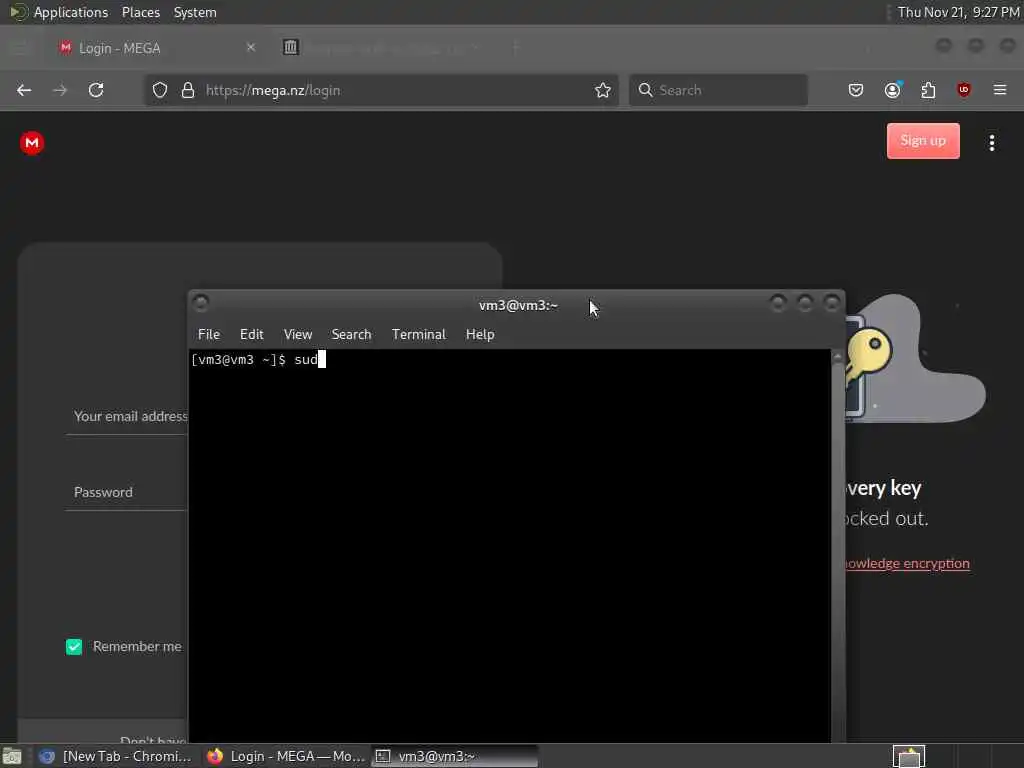
Task: Save page to Pocket
Action: [x=856, y=90]
